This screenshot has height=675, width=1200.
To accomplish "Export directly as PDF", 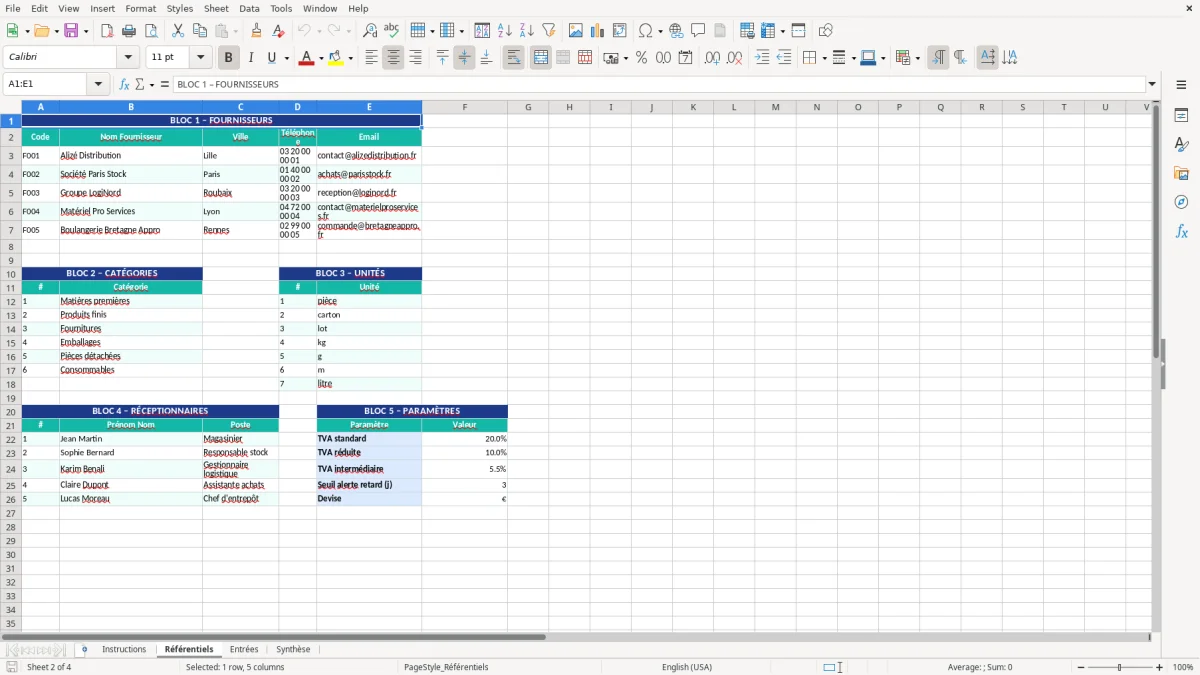I will click(107, 31).
